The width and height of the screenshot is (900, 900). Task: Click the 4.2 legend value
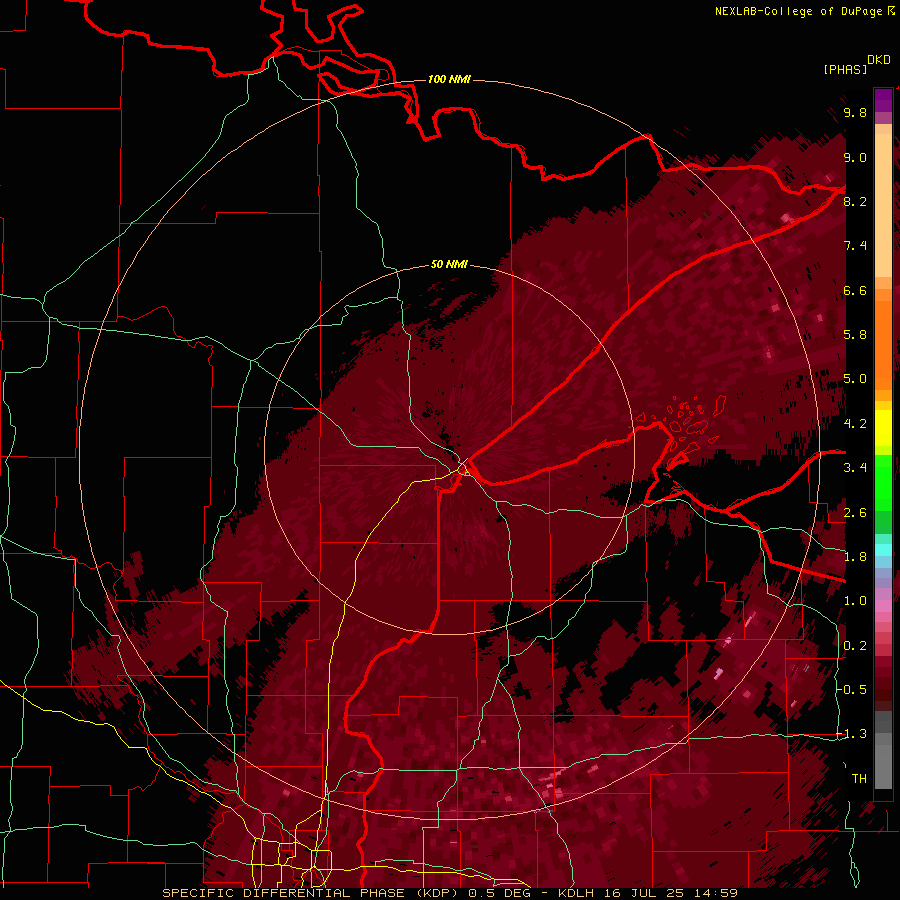855,423
